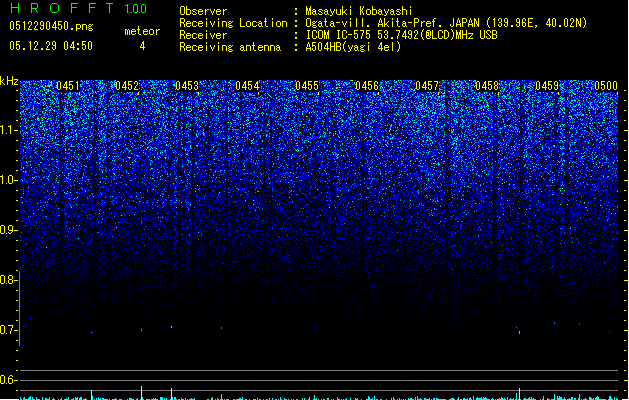Click the 0459 time marker
Viewport: 629px width, 400px height.
(547, 86)
